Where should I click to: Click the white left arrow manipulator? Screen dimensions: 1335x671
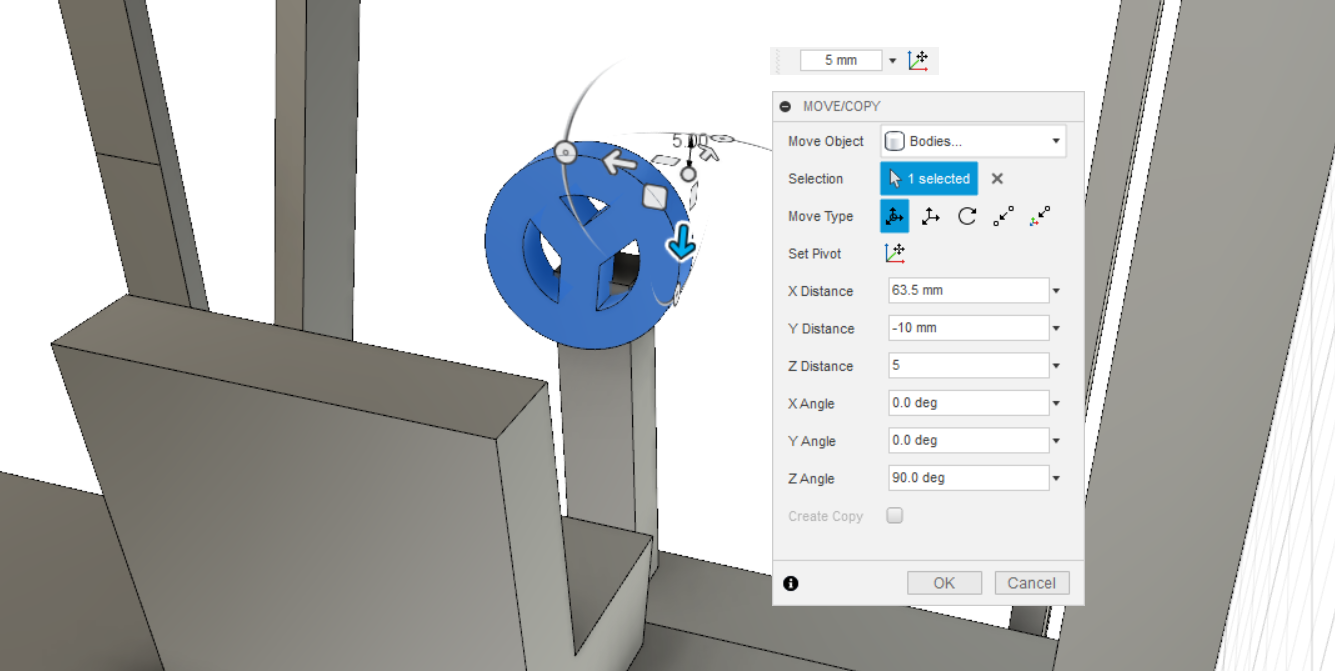pos(620,161)
